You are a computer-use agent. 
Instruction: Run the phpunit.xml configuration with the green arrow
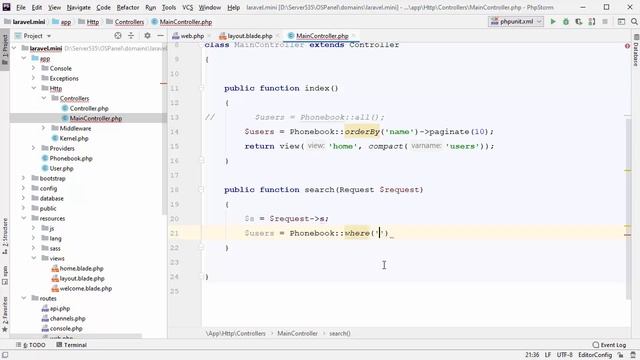pyautogui.click(x=553, y=22)
